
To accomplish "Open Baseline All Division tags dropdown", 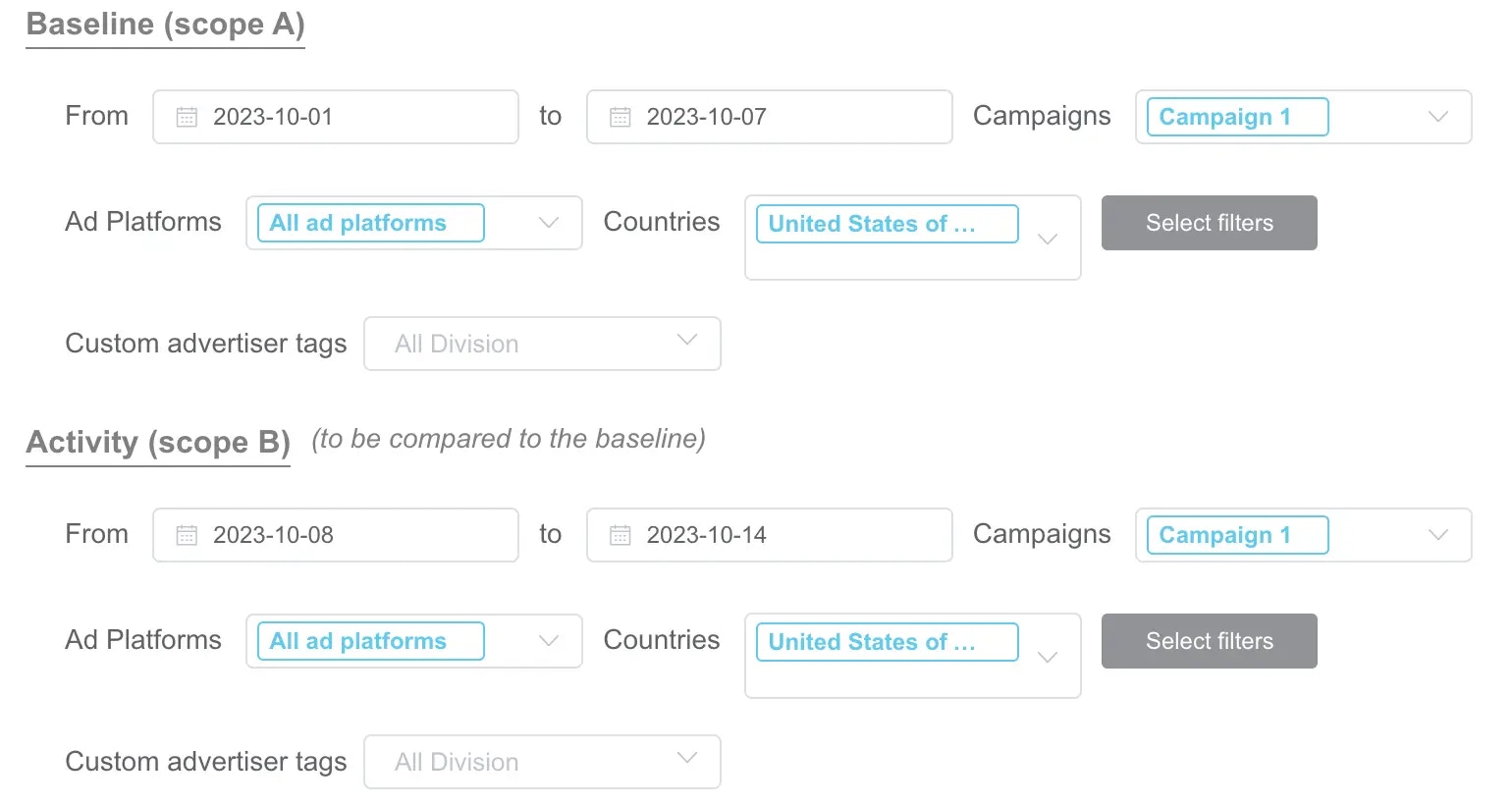I will tap(542, 344).
